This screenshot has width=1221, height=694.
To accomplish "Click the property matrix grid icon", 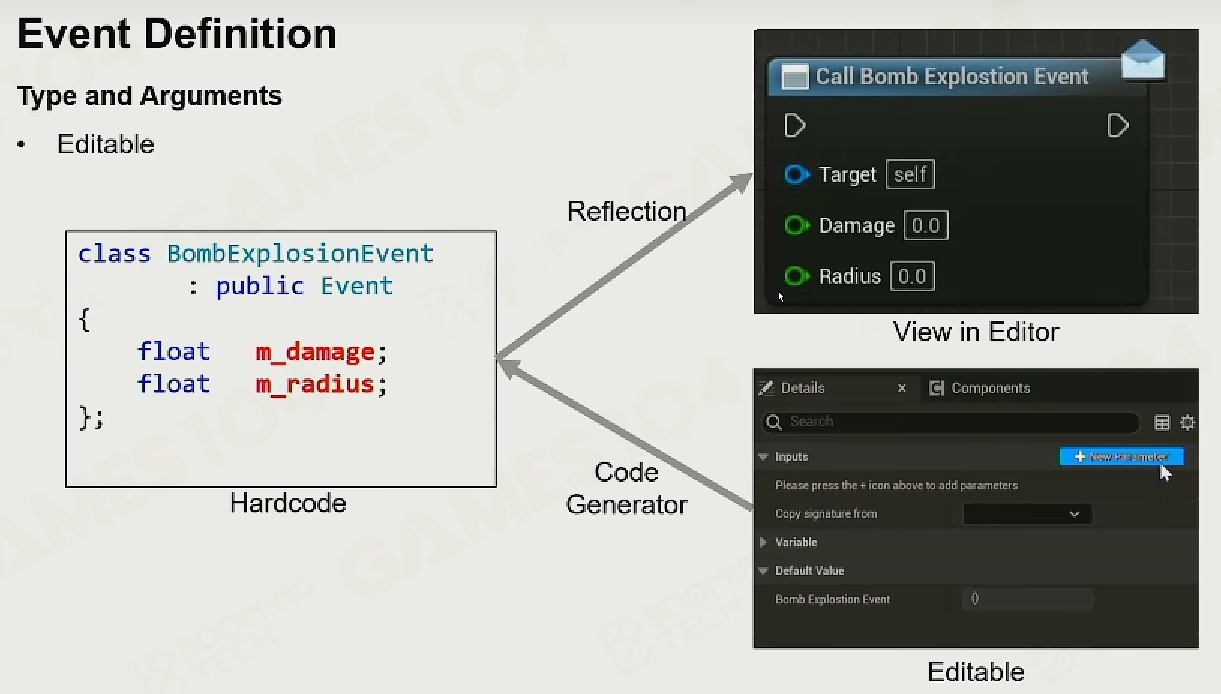I will tap(1162, 422).
